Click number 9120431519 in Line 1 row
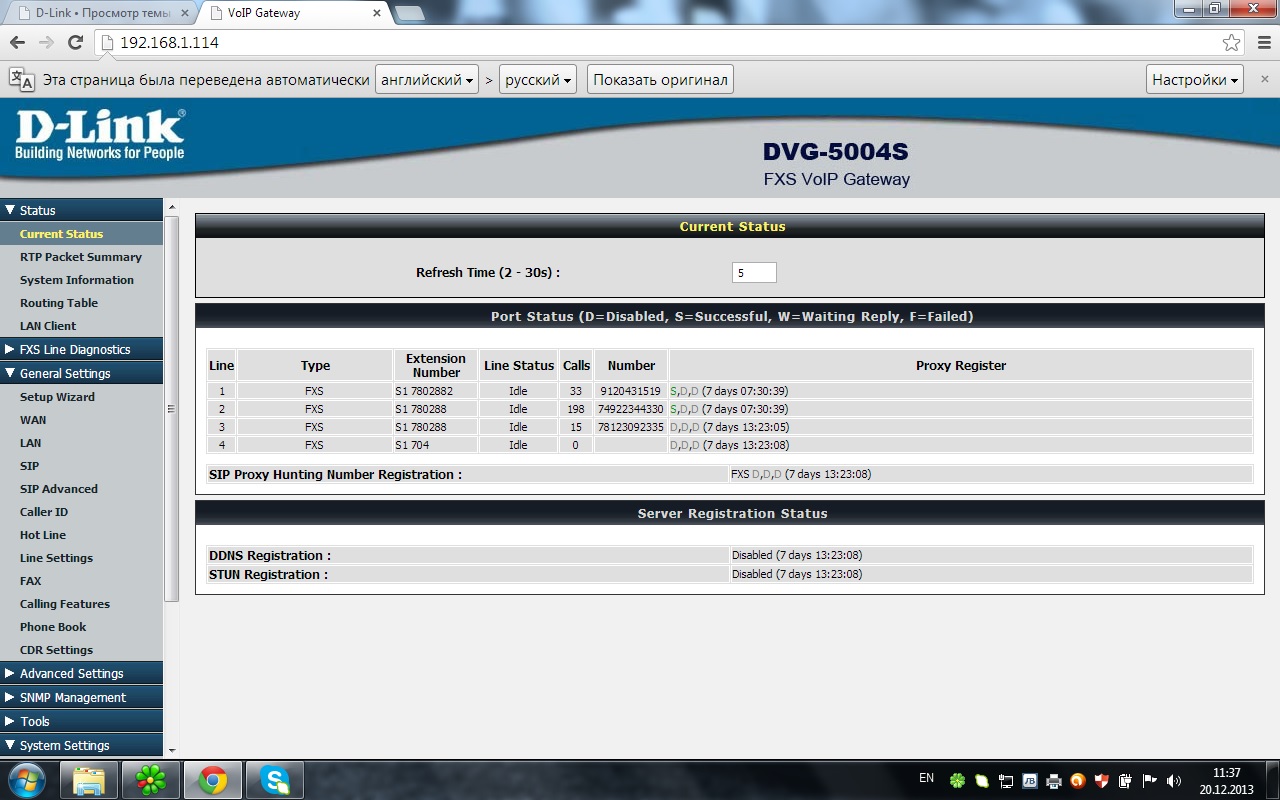This screenshot has width=1280, height=800. (631, 391)
